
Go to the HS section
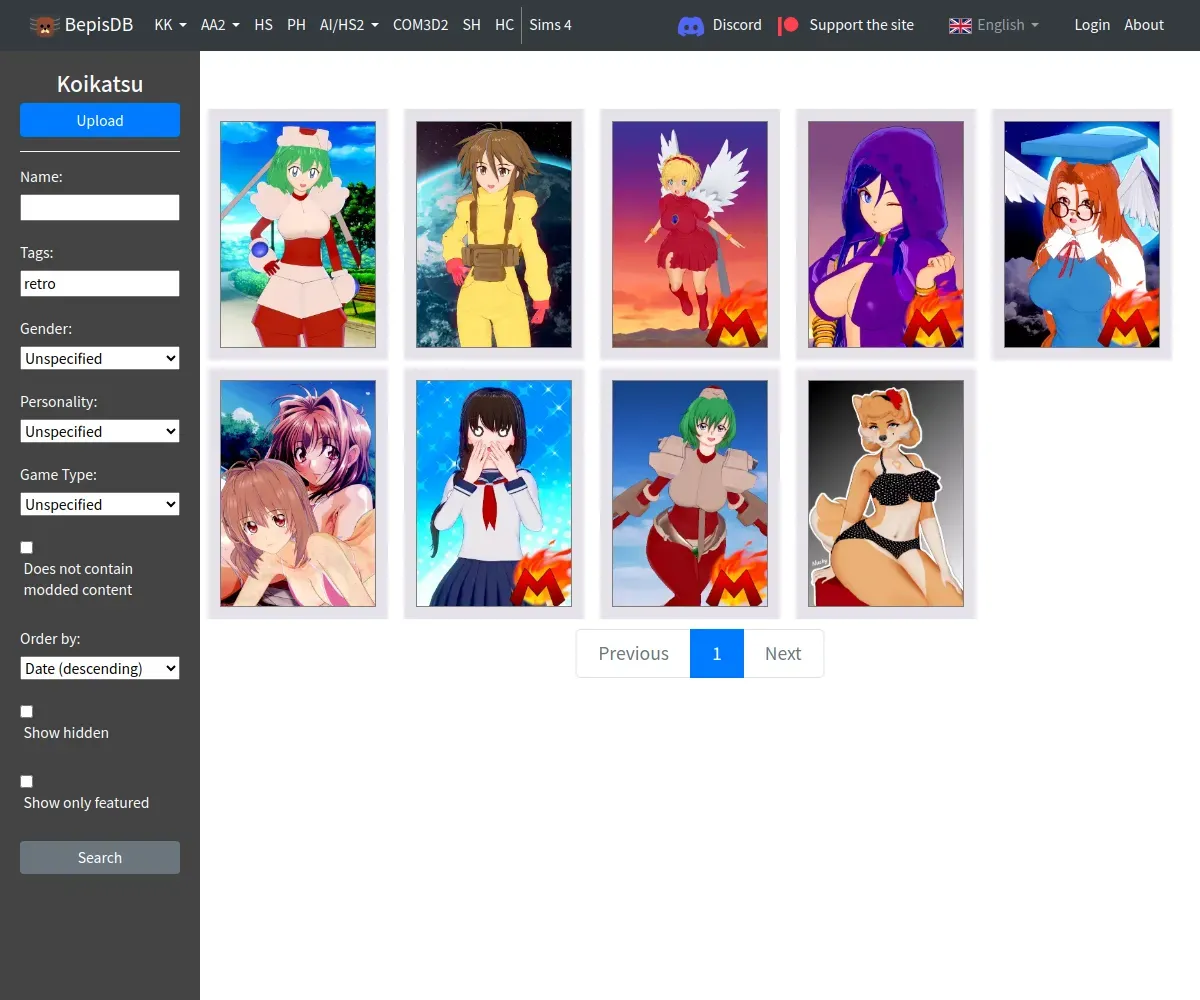coord(263,25)
